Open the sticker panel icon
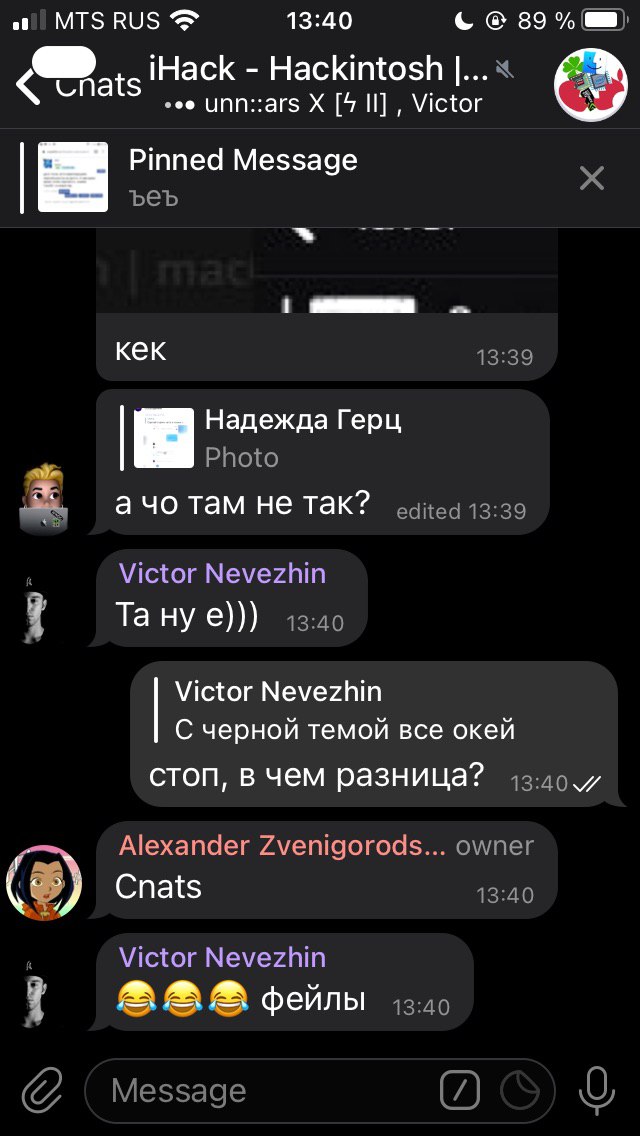 520,1091
